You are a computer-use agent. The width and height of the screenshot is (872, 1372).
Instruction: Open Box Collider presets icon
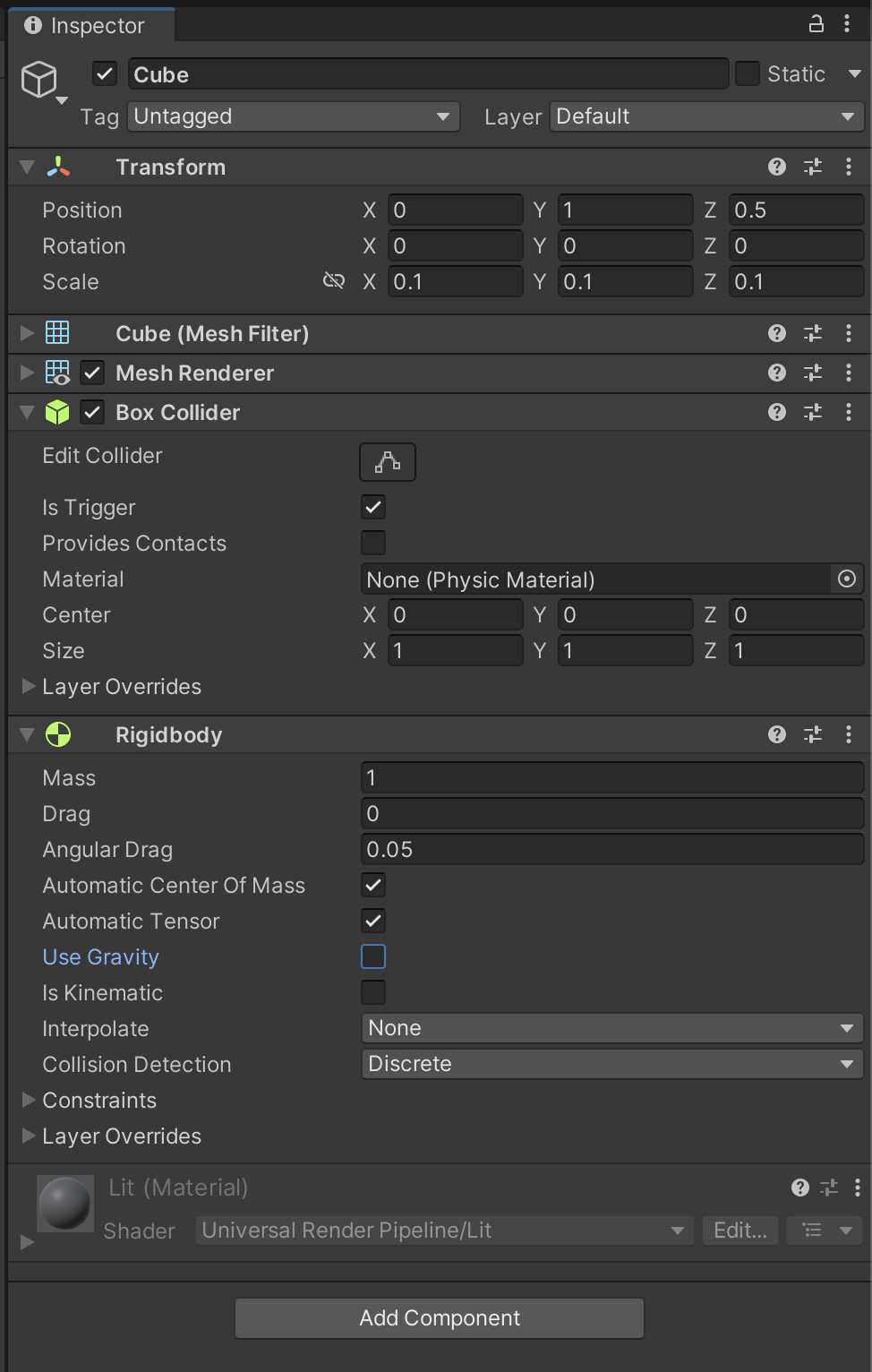click(x=813, y=412)
